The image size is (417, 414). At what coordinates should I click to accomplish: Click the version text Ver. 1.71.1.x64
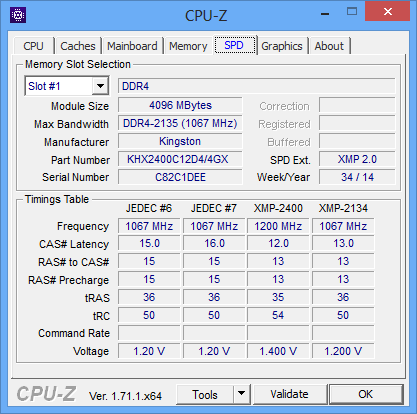point(125,396)
